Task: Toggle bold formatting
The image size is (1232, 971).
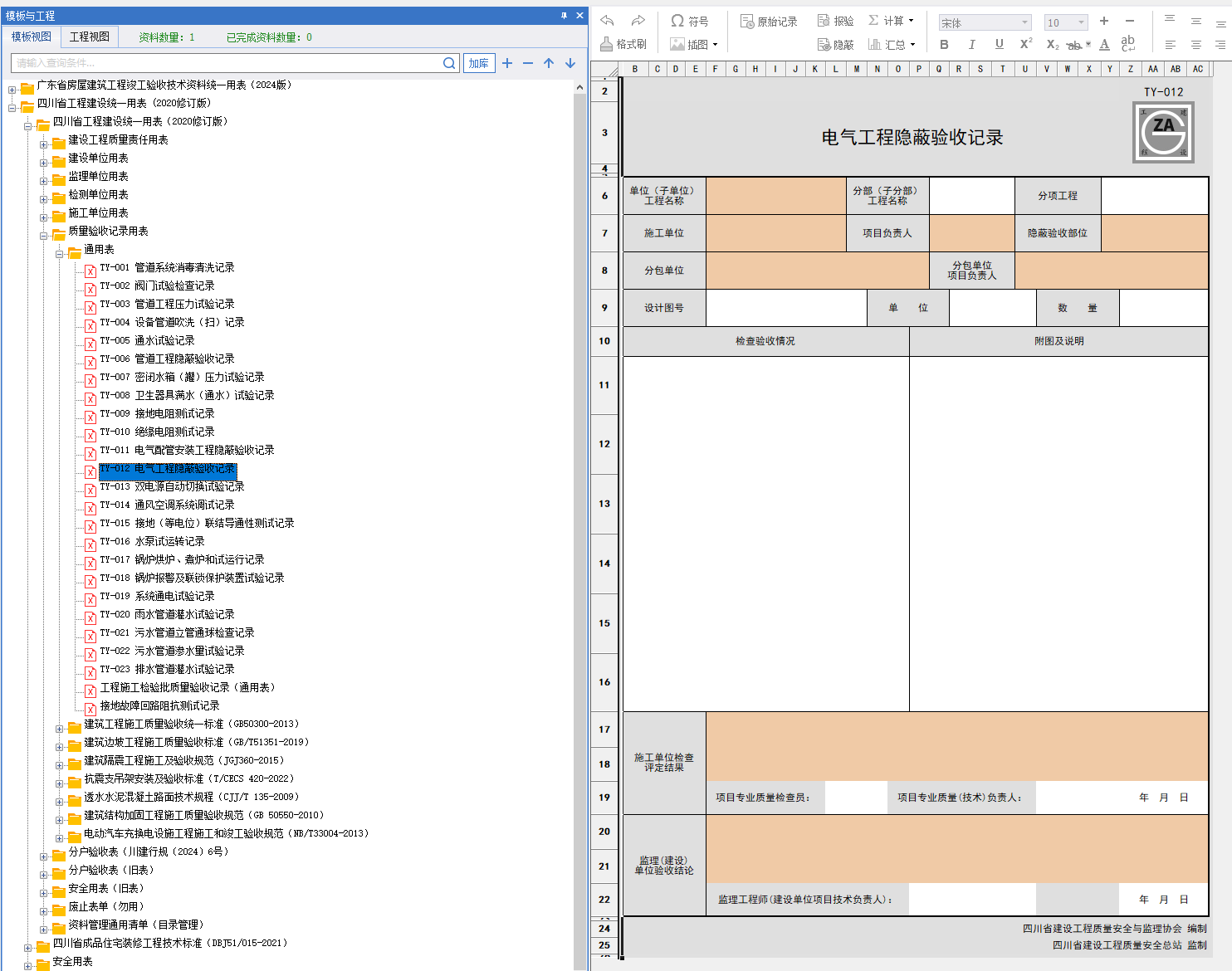Action: point(944,44)
